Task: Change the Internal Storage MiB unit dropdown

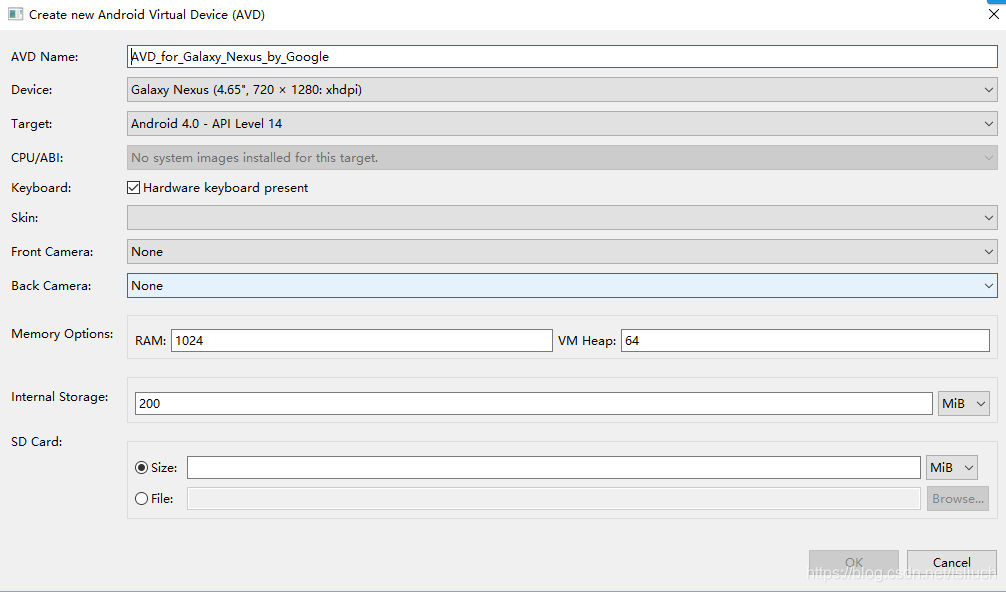Action: click(964, 403)
